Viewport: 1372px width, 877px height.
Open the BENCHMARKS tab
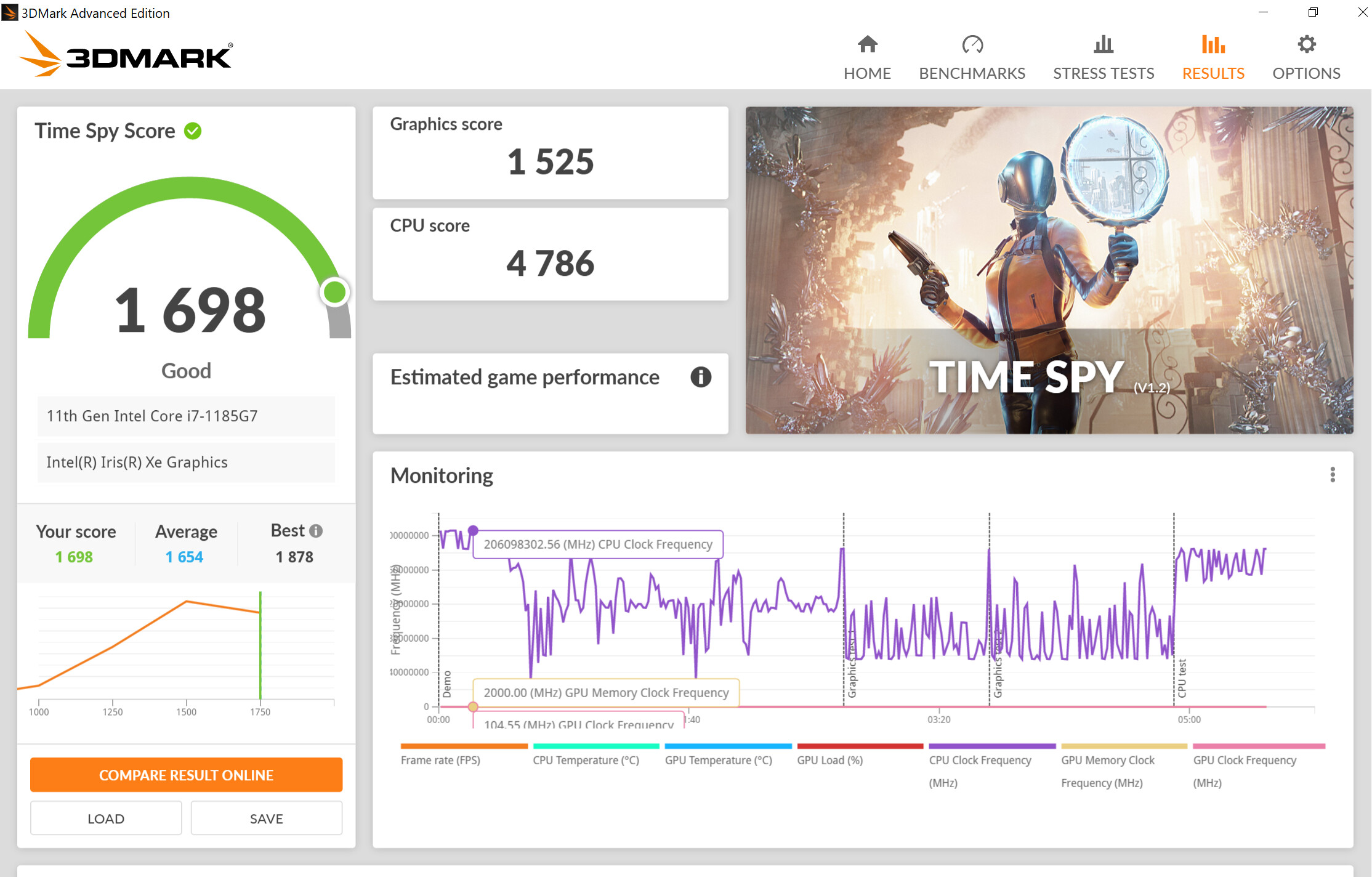(972, 55)
